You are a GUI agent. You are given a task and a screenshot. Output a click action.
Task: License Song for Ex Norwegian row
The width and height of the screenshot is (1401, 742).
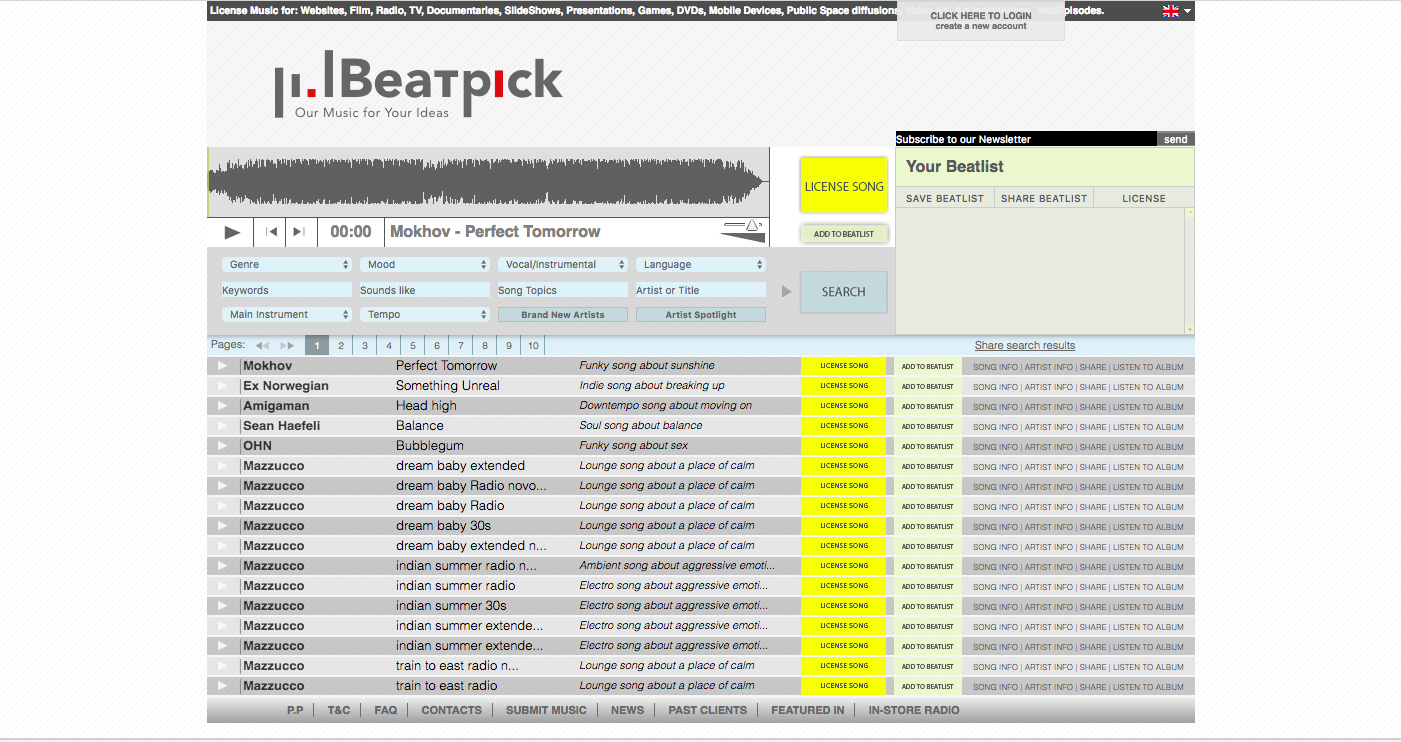[844, 386]
